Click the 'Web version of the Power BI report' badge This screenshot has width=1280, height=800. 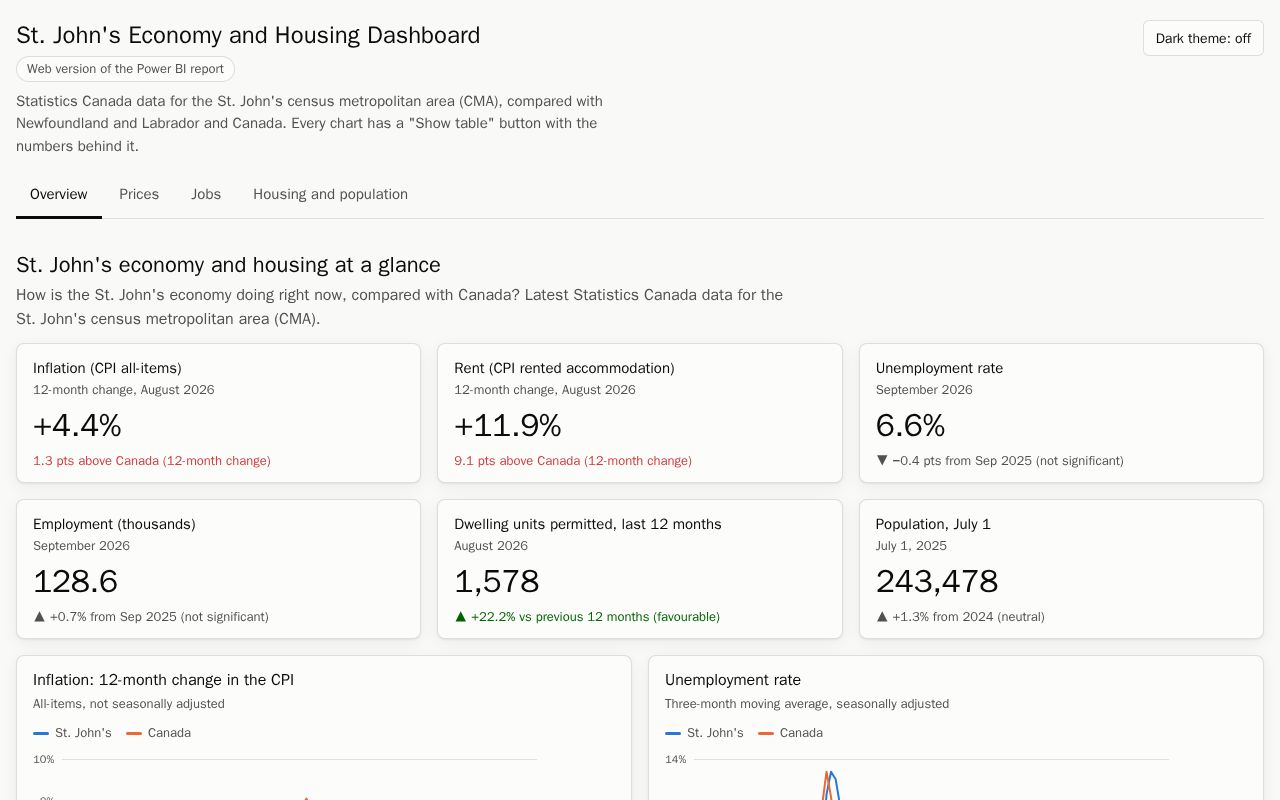tap(125, 69)
